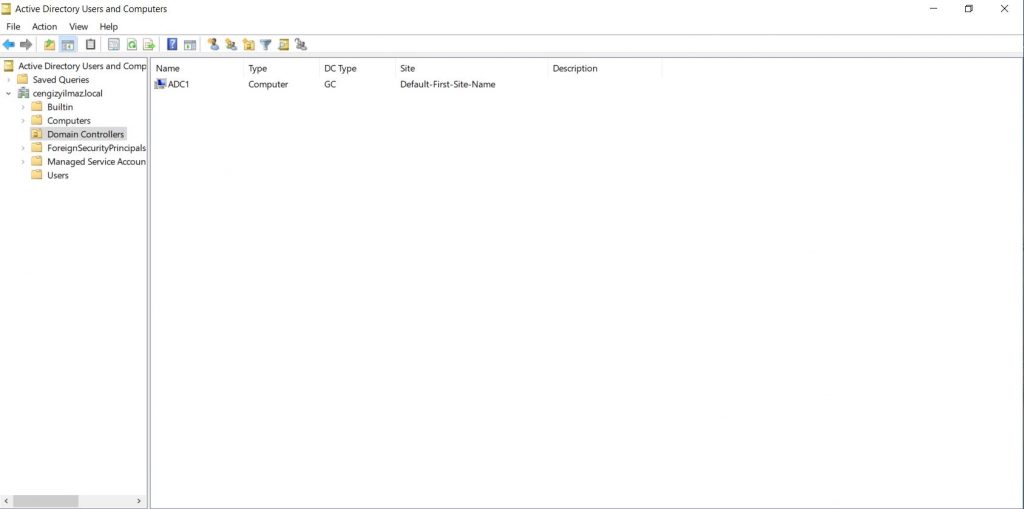This screenshot has width=1024, height=509.
Task: Click the tree pane's scroll right arrow
Action: (139, 501)
